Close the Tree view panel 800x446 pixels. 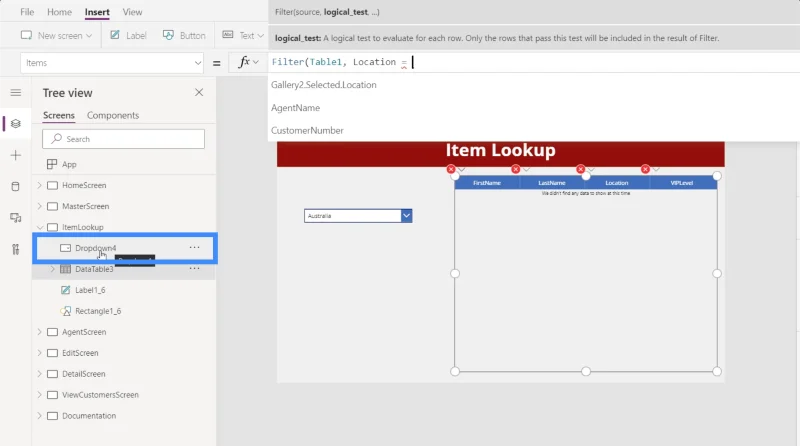[x=199, y=92]
